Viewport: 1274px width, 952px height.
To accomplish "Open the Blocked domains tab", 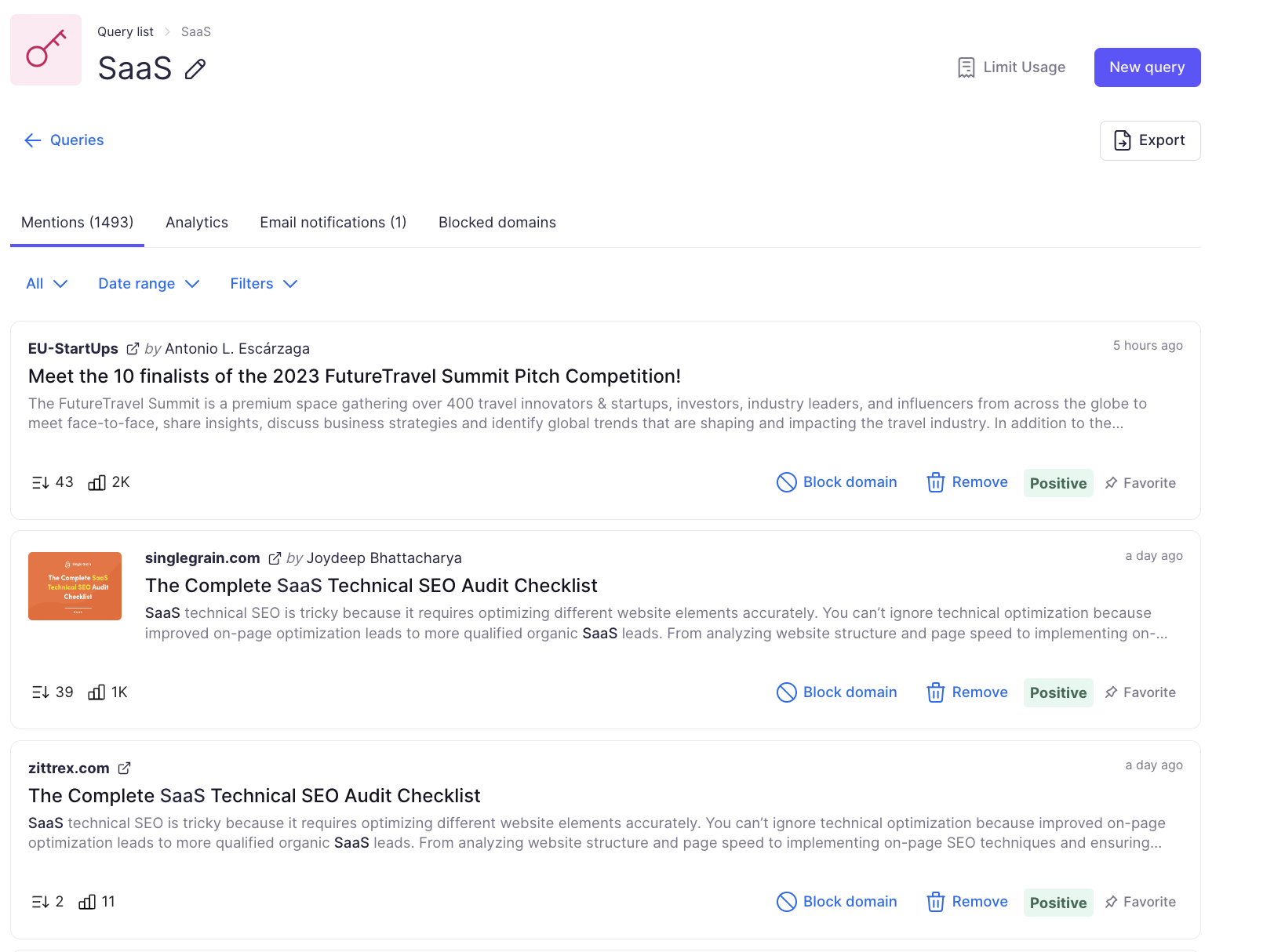I will click(497, 223).
